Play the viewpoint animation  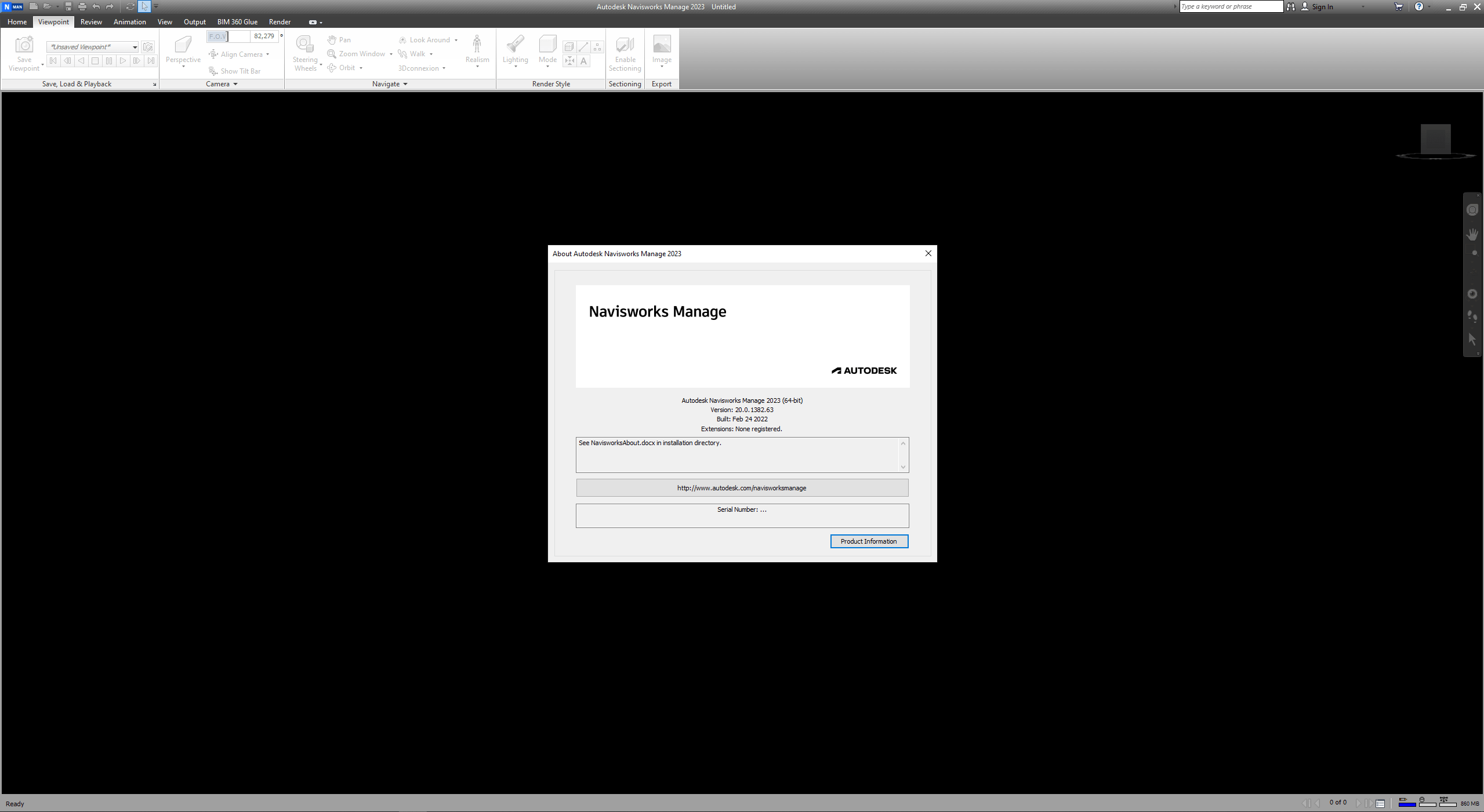click(123, 60)
